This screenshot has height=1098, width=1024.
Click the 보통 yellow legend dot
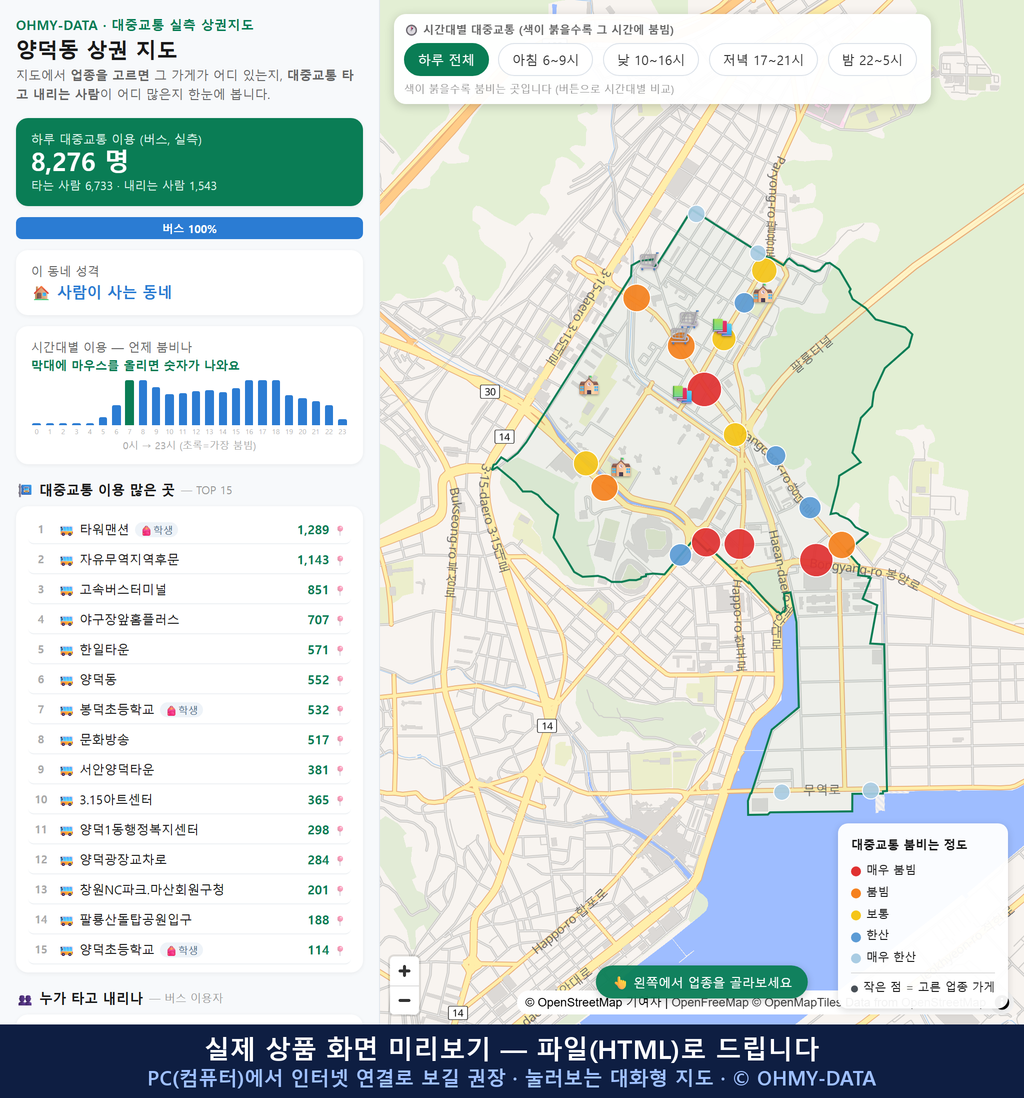[x=855, y=915]
